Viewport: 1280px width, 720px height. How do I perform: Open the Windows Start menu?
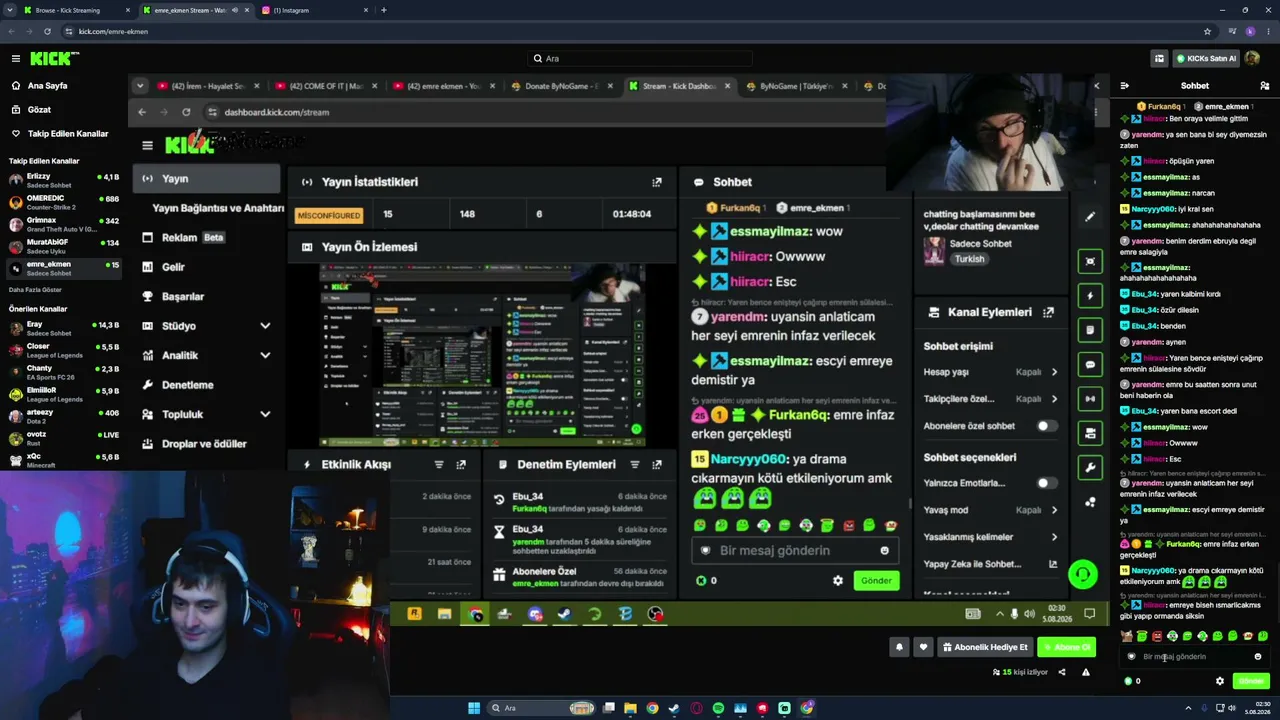click(x=474, y=708)
